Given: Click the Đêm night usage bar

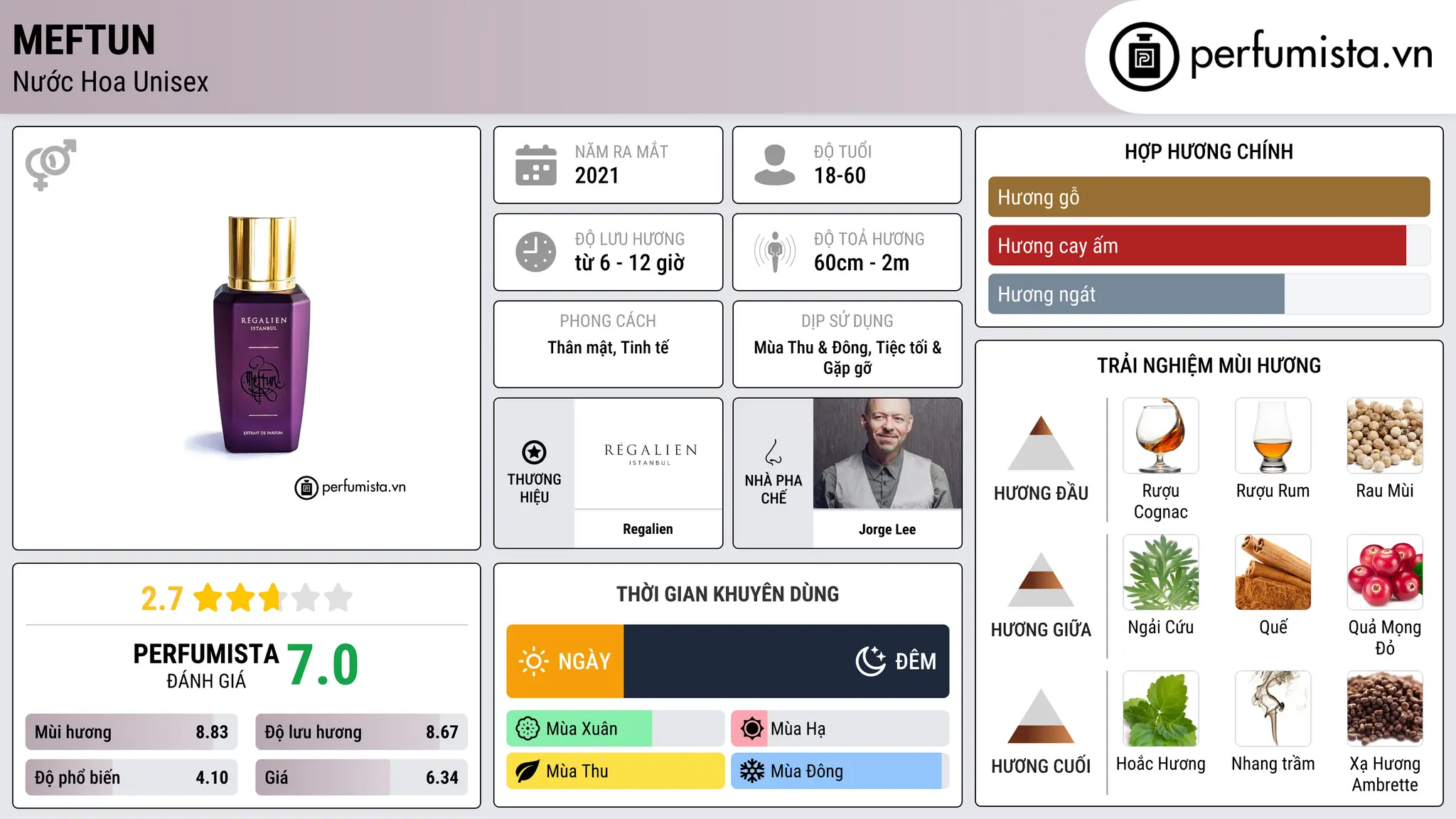Looking at the screenshot, I should [786, 661].
